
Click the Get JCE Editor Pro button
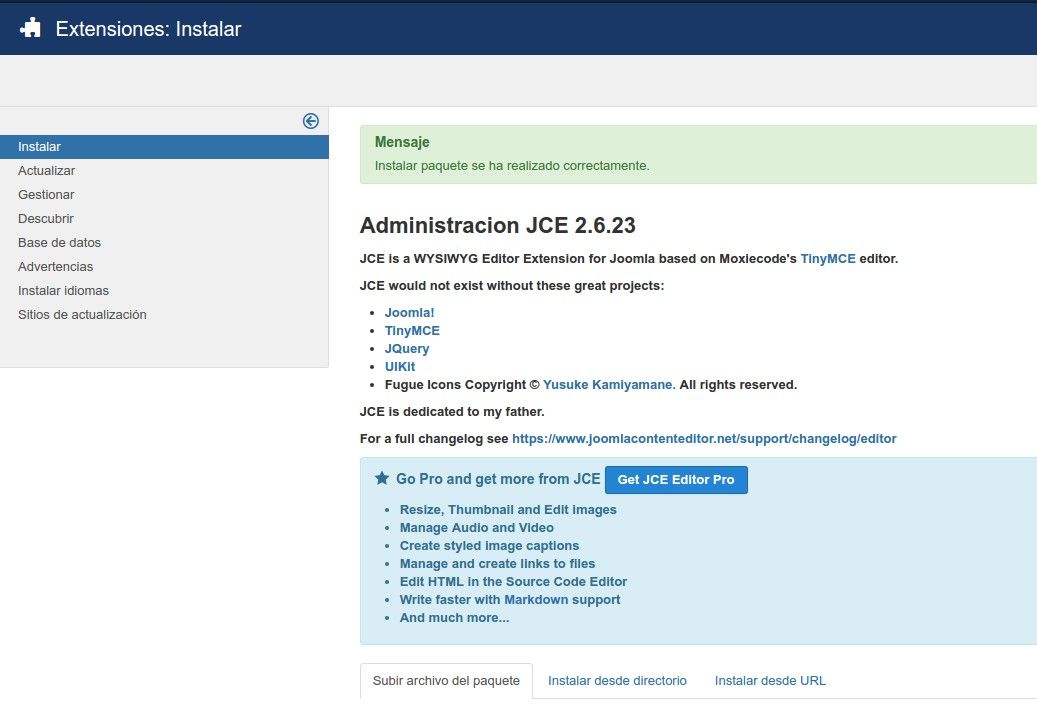point(676,480)
